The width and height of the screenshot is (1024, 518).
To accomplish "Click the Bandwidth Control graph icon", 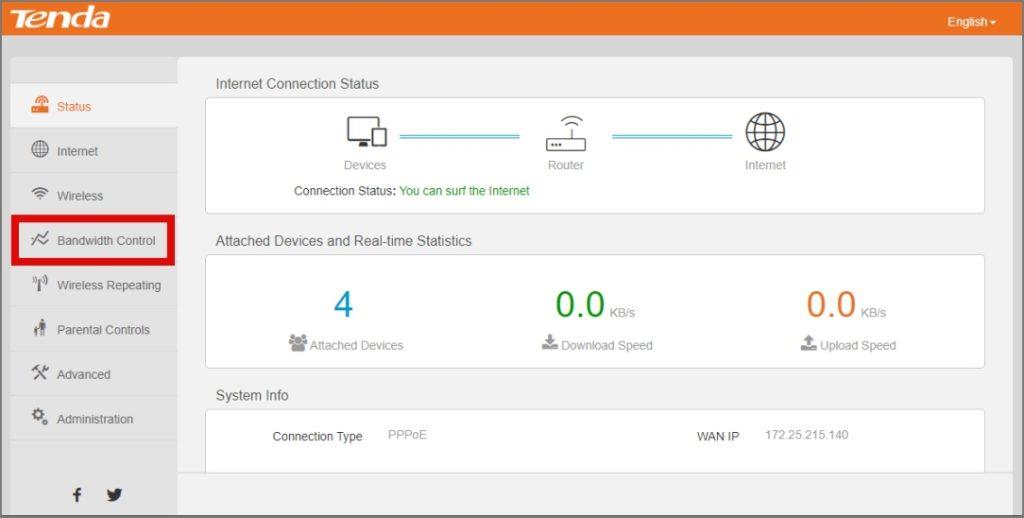I will 40,239.
